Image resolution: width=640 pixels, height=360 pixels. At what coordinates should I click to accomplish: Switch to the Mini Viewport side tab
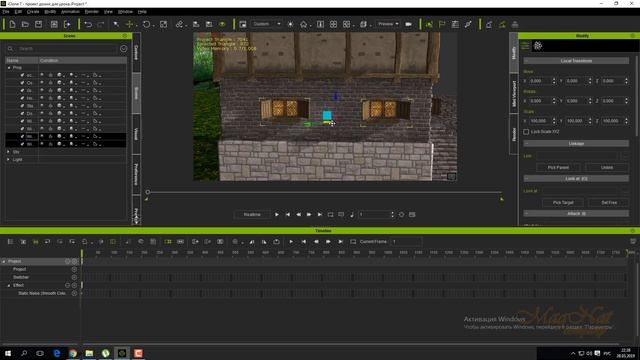point(514,93)
